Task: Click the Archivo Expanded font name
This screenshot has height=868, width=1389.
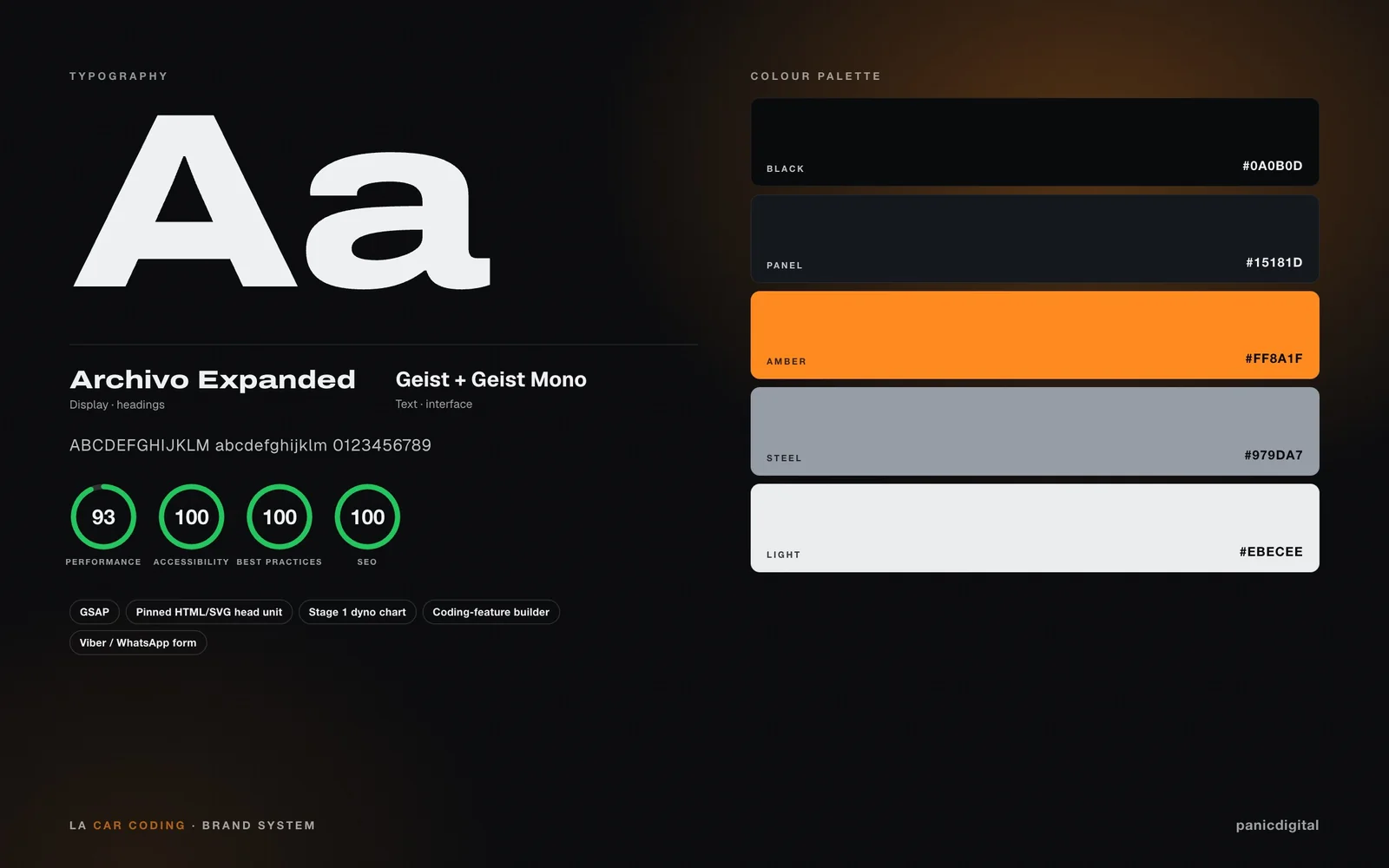Action: (213, 379)
